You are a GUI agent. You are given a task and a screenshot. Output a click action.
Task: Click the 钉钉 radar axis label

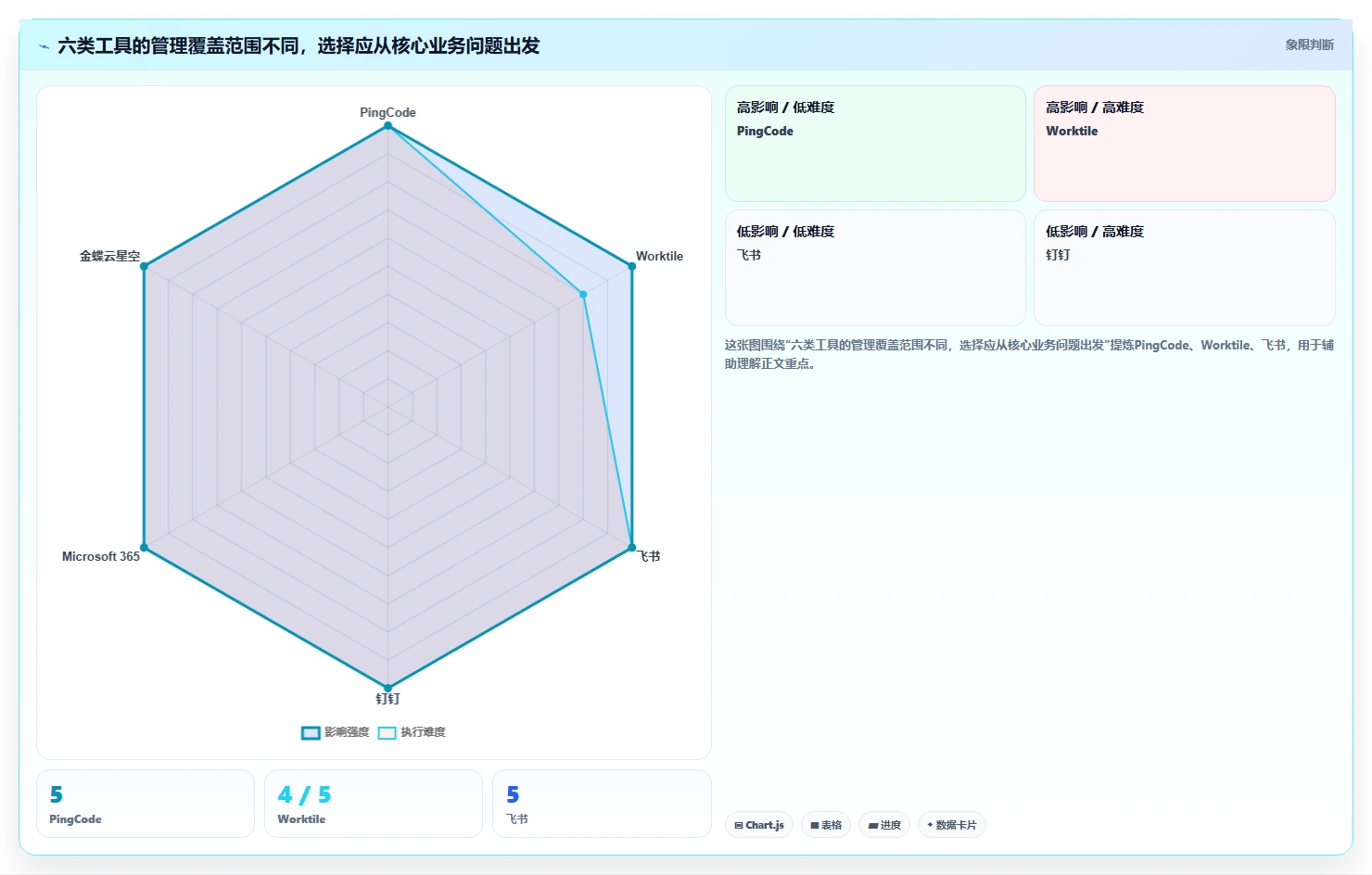click(x=387, y=699)
